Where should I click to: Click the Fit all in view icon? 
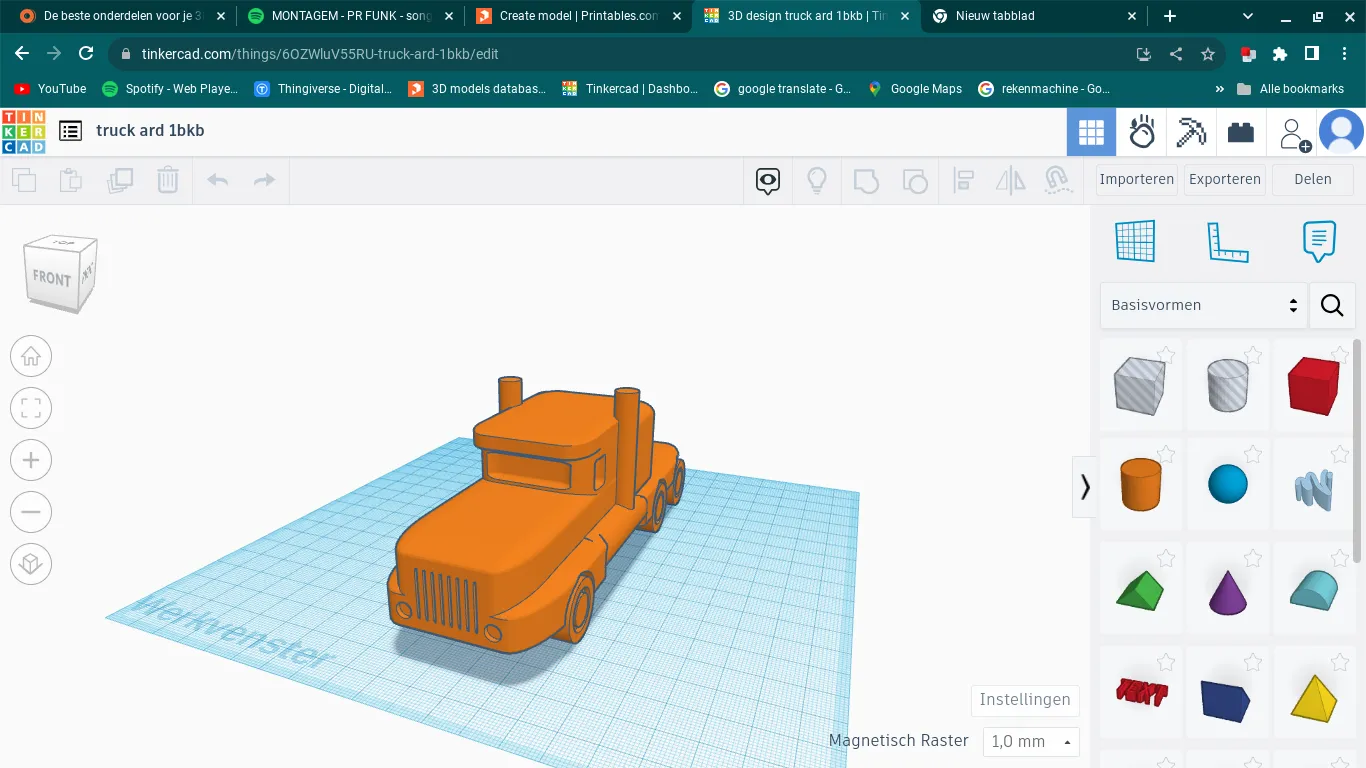(31, 408)
